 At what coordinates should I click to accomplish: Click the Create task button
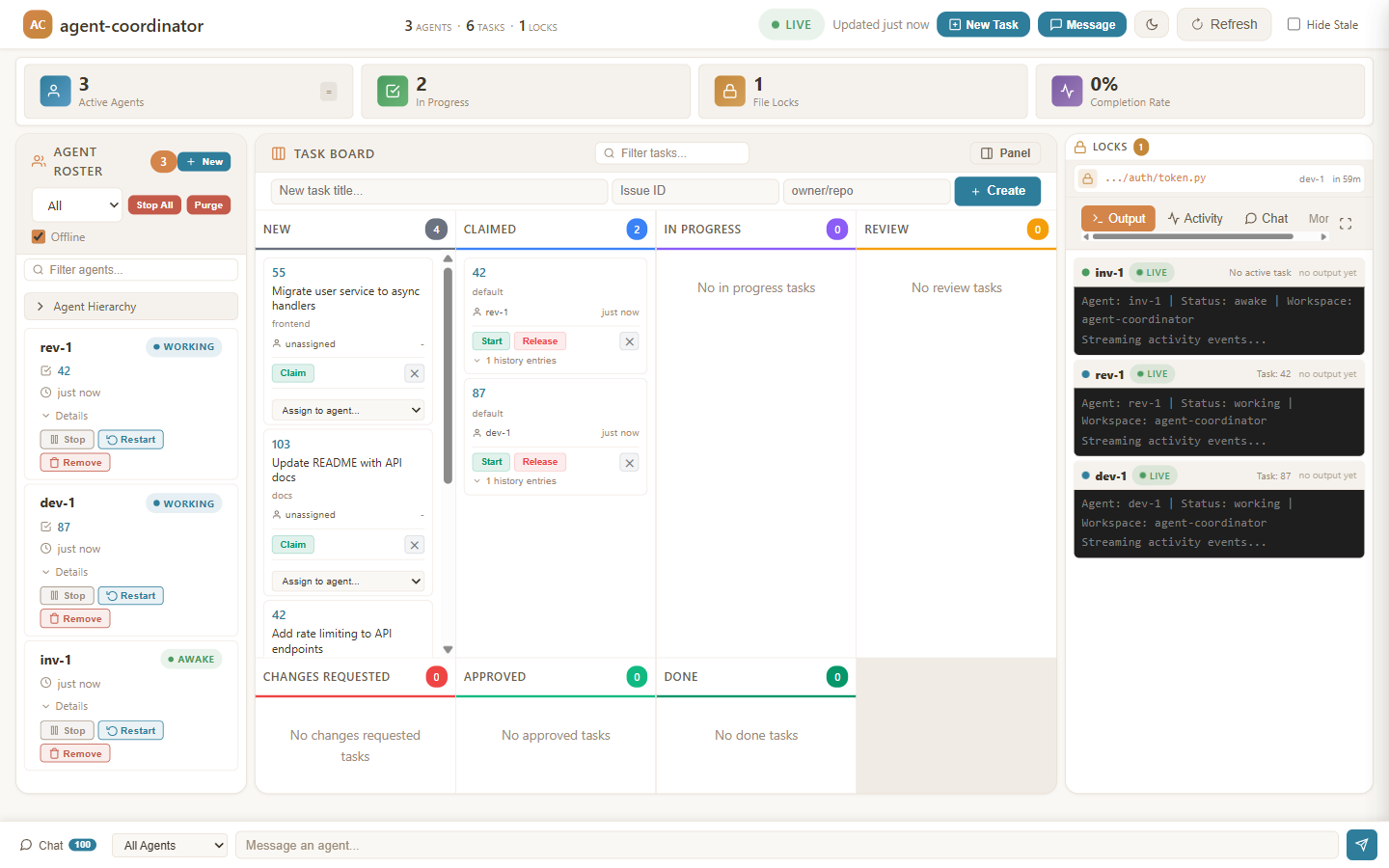[997, 191]
